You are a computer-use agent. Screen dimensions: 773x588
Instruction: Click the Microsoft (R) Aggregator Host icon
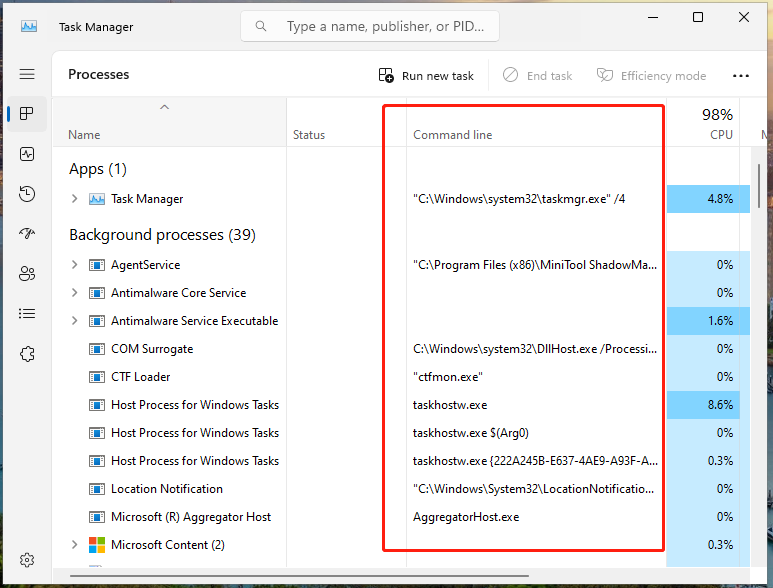pyautogui.click(x=97, y=517)
